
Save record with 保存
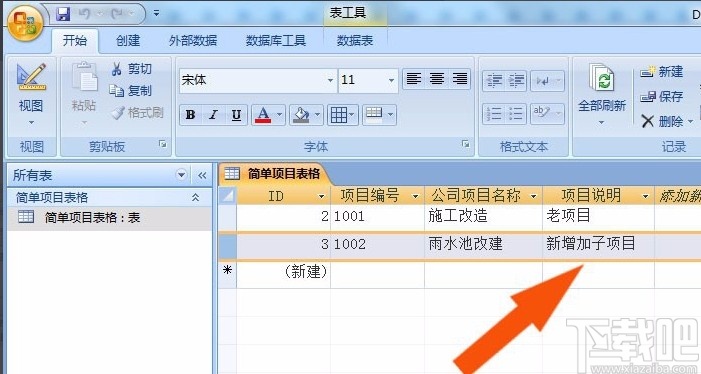click(x=662, y=96)
